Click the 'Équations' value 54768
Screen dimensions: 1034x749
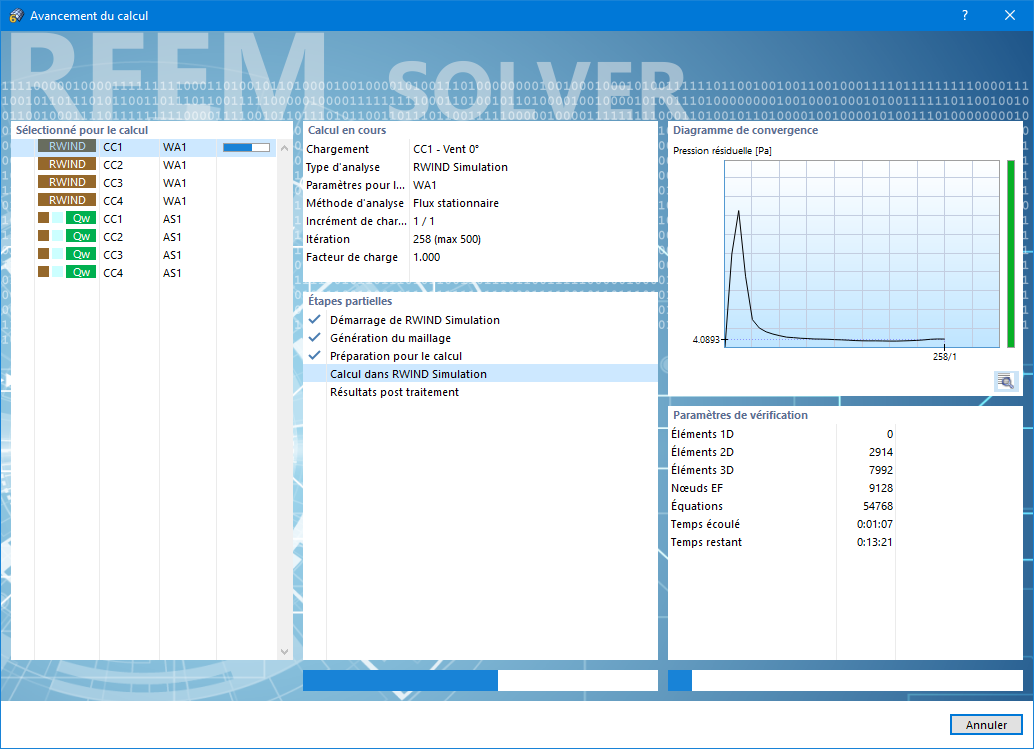[x=878, y=506]
